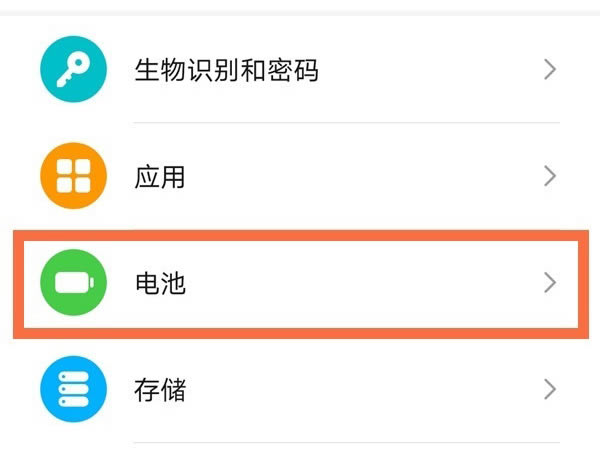The width and height of the screenshot is (600, 450).
Task: Choose the 电池 text label
Action: point(160,284)
